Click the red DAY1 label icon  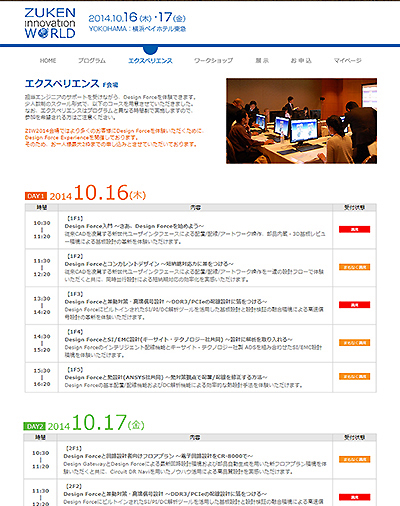[x=36, y=196]
